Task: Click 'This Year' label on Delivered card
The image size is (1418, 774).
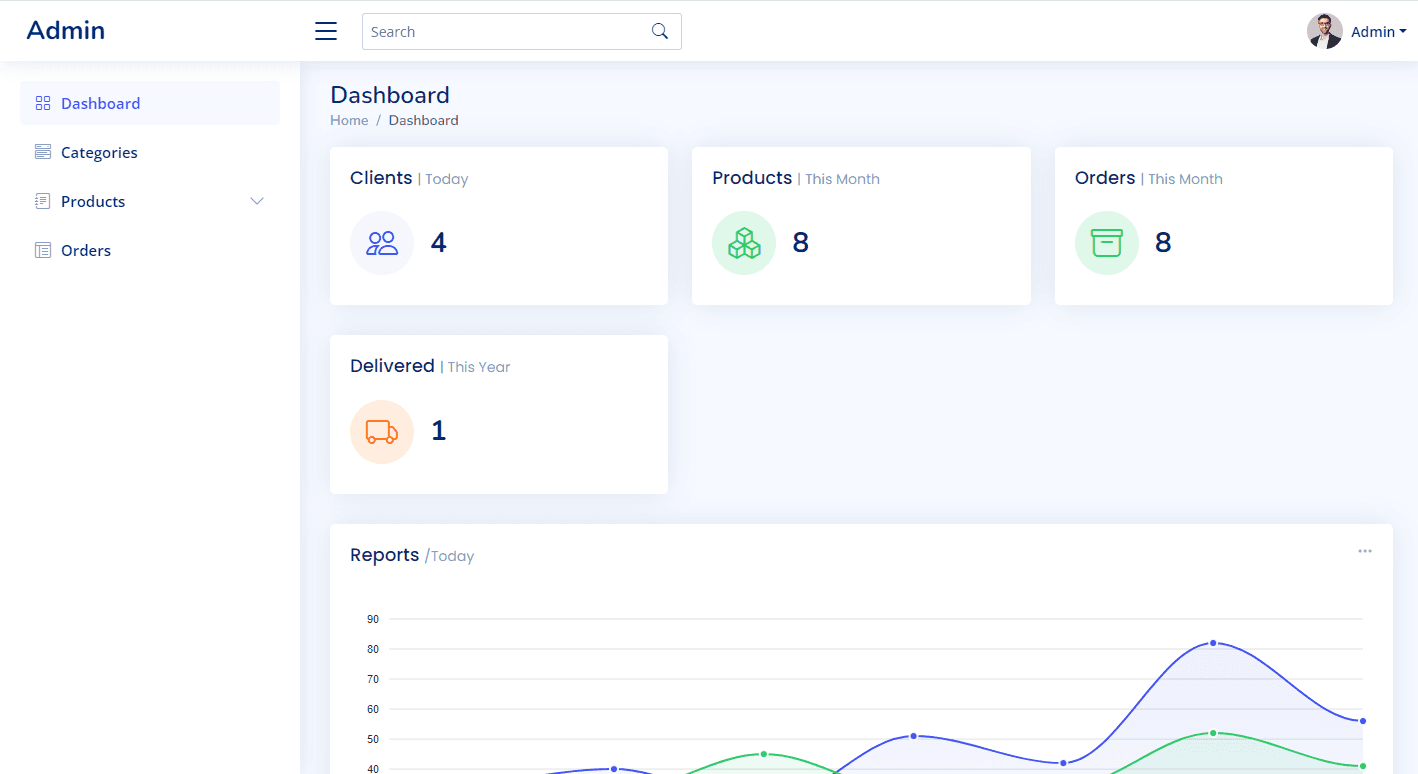Action: point(479,367)
